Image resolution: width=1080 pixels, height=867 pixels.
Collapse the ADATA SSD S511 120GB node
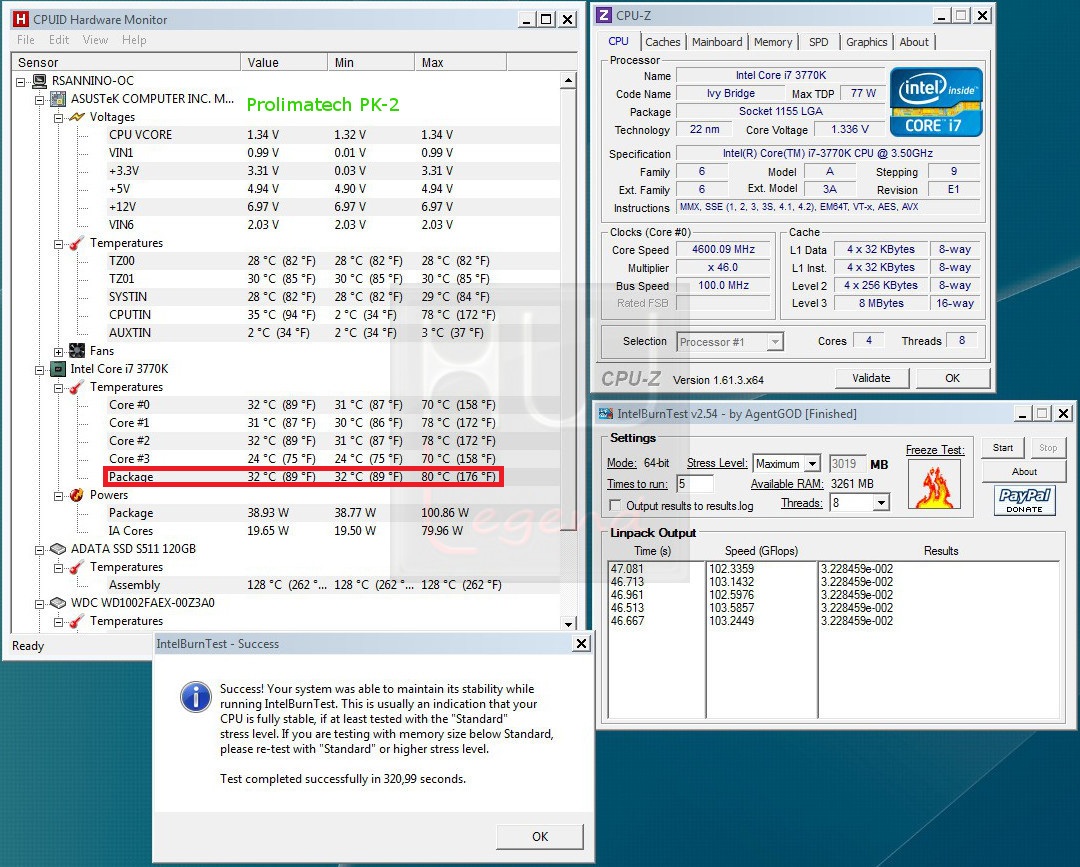[x=40, y=550]
